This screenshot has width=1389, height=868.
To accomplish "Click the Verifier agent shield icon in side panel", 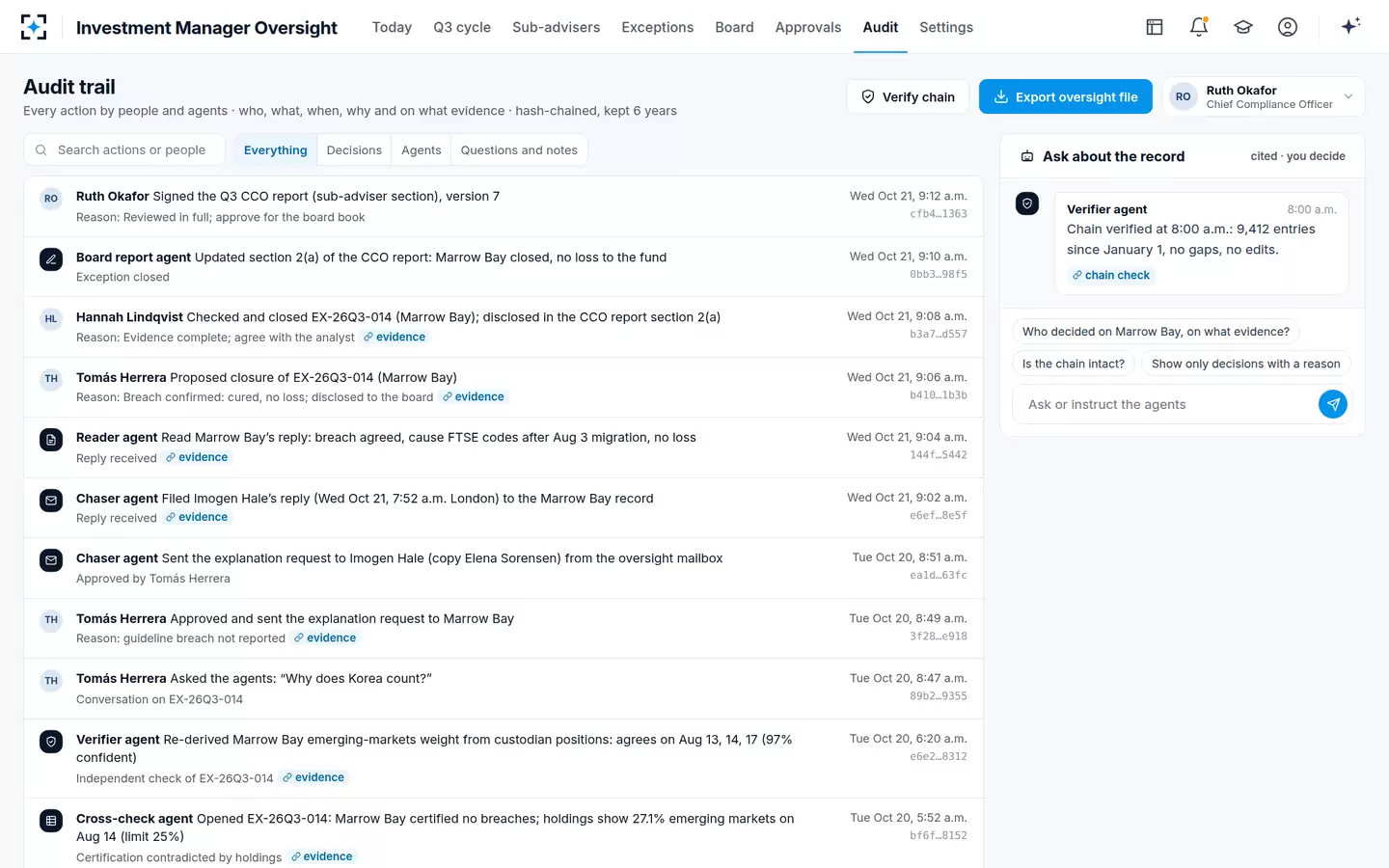I will point(1027,203).
